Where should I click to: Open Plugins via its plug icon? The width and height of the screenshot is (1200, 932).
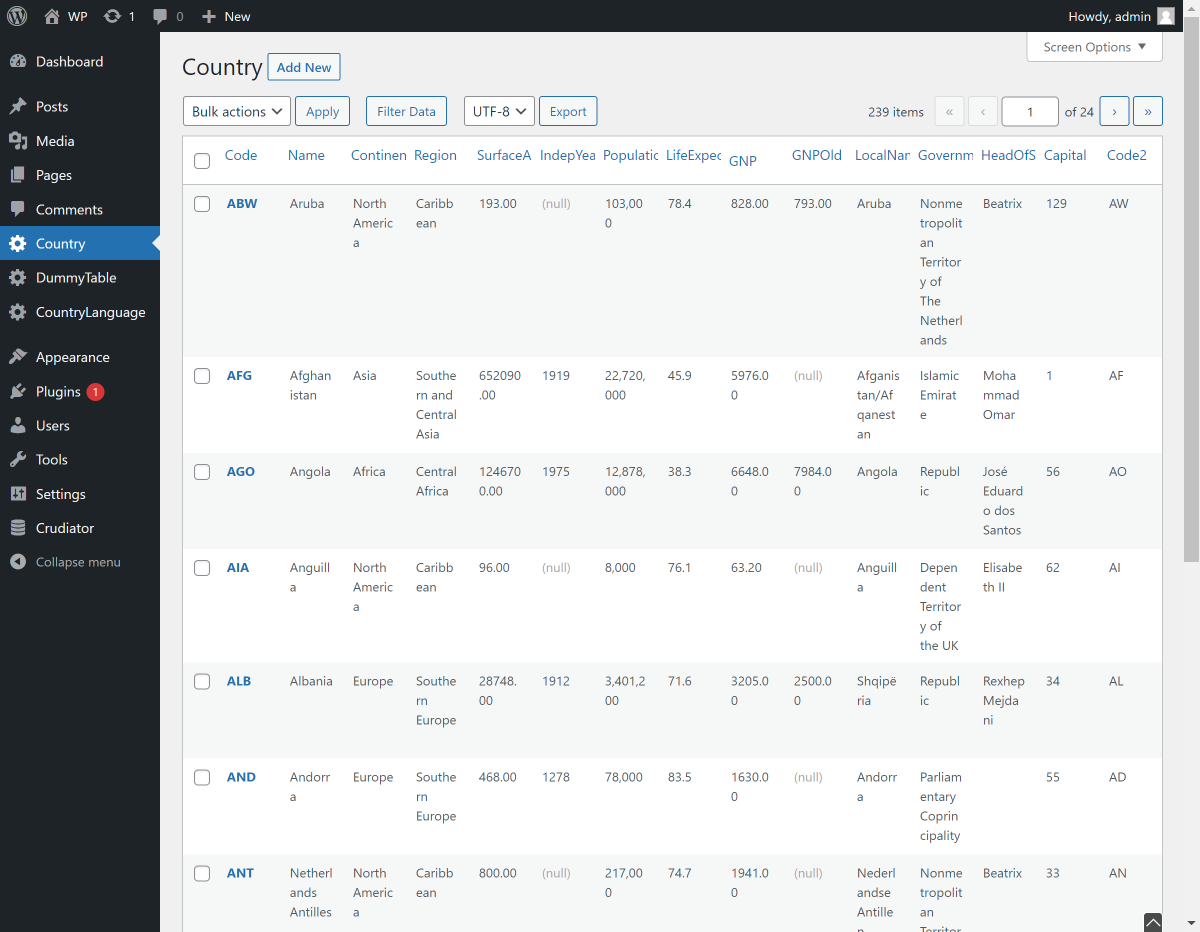pyautogui.click(x=18, y=392)
